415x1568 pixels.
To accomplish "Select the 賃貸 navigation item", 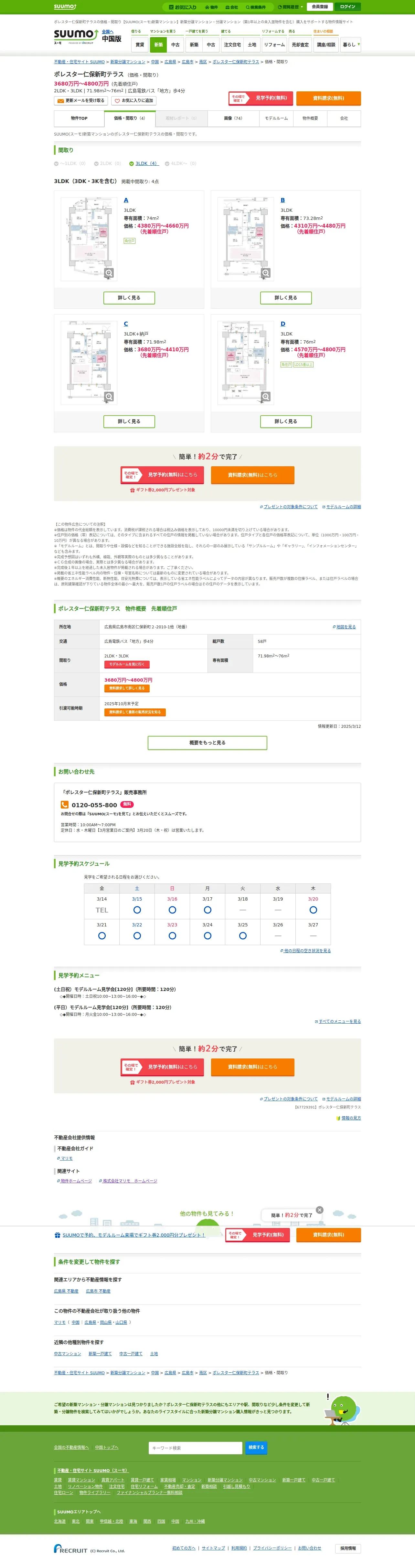I will coord(140,45).
